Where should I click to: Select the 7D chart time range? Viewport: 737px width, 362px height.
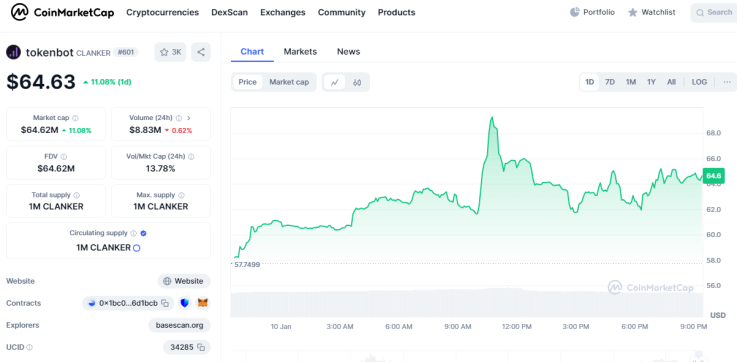click(x=610, y=82)
